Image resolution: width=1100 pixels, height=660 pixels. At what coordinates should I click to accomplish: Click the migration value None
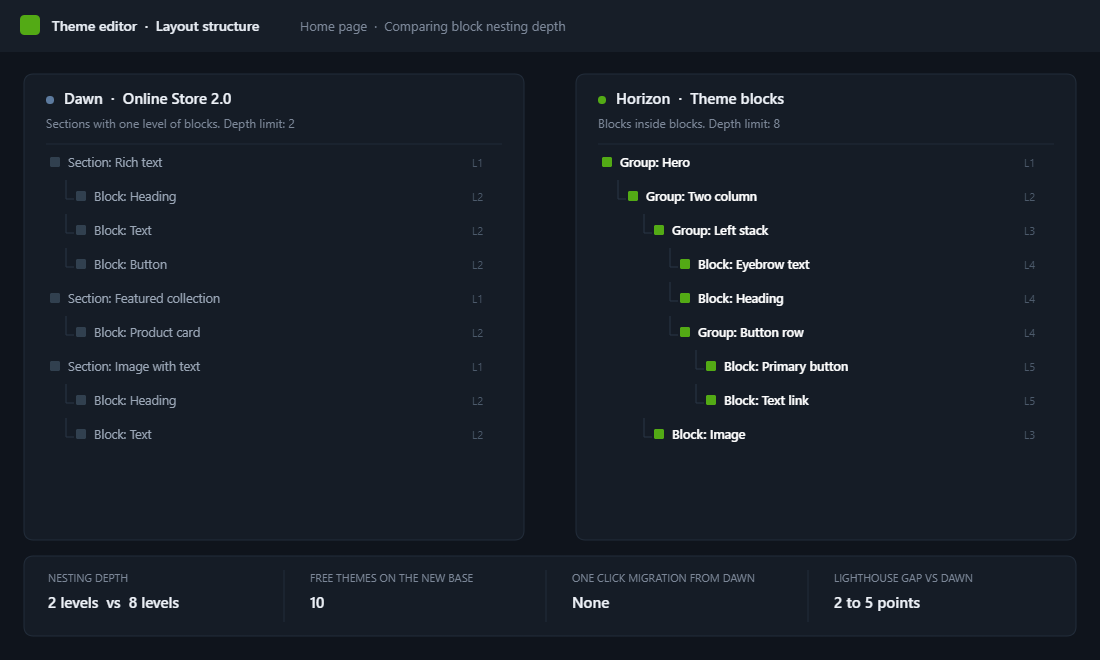point(590,603)
